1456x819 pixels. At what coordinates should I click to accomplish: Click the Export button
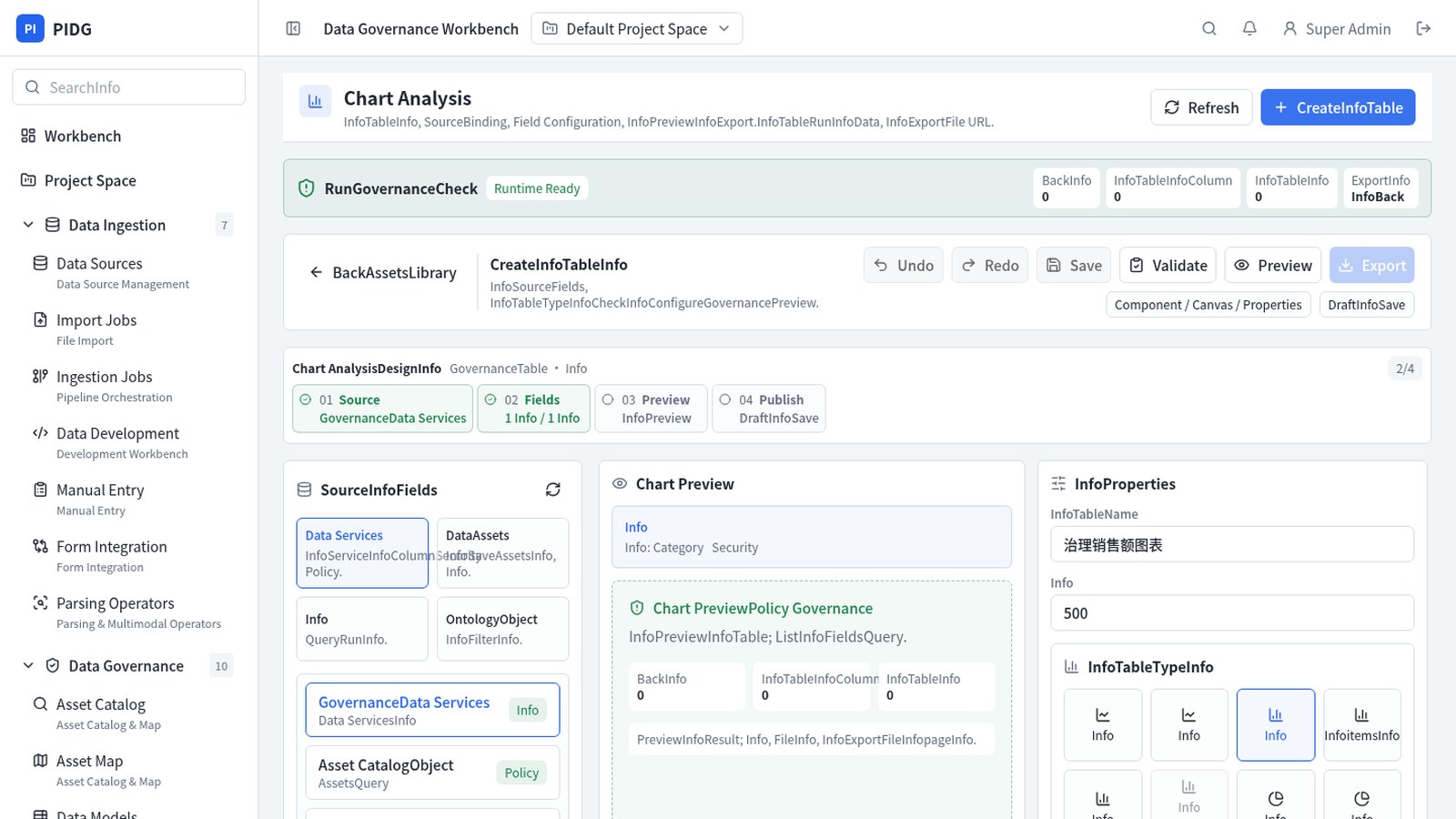click(1371, 265)
